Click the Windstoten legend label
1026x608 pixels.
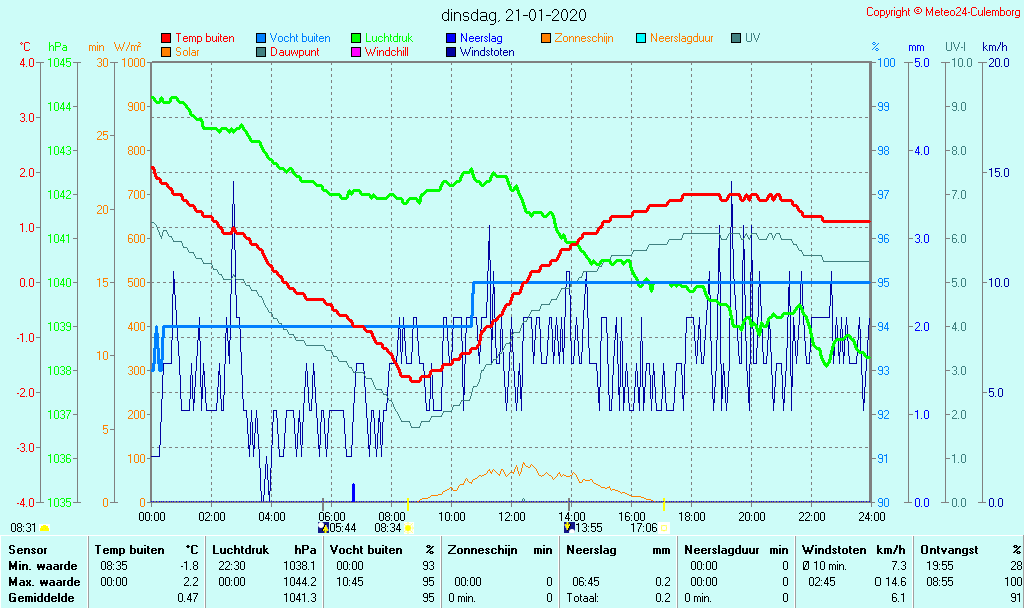point(487,52)
